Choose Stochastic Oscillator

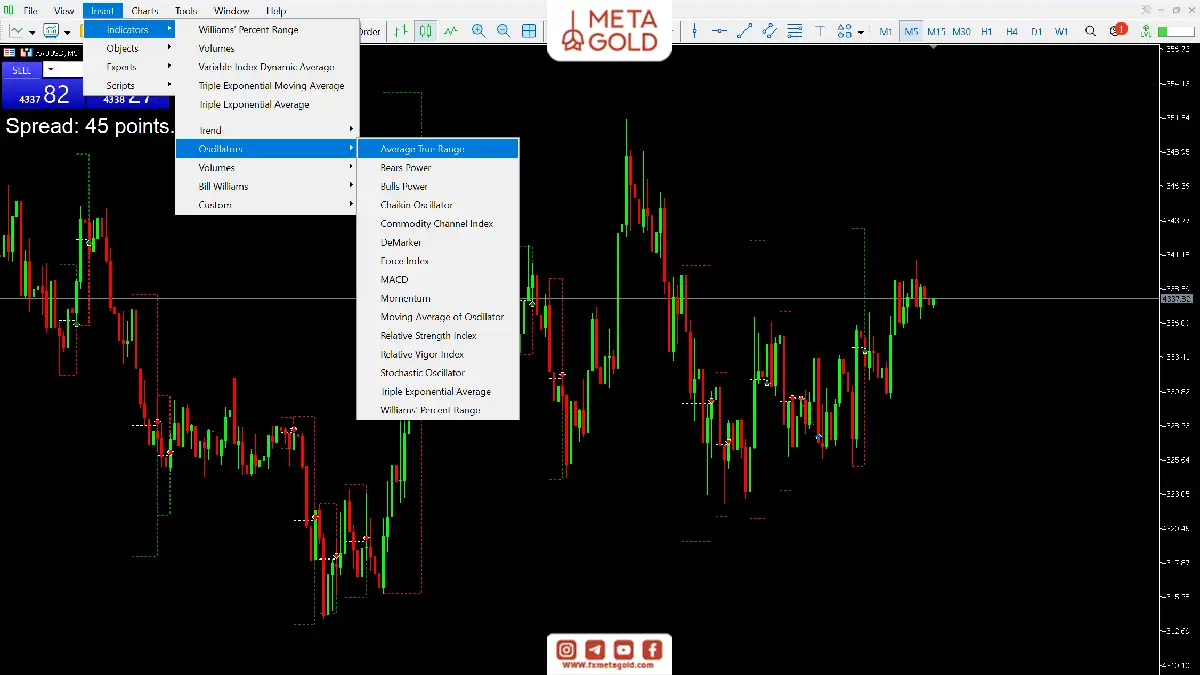pyautogui.click(x=438, y=373)
